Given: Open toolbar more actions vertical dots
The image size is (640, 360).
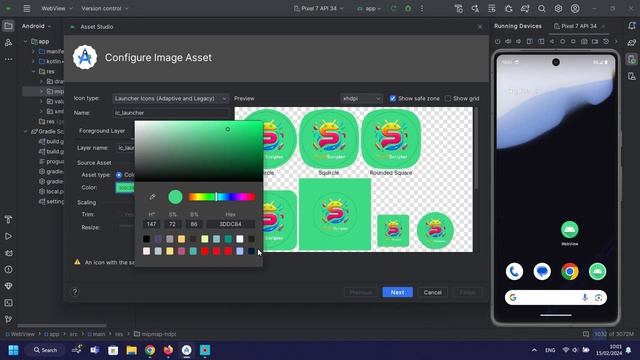Looking at the screenshot, I should click(422, 9).
